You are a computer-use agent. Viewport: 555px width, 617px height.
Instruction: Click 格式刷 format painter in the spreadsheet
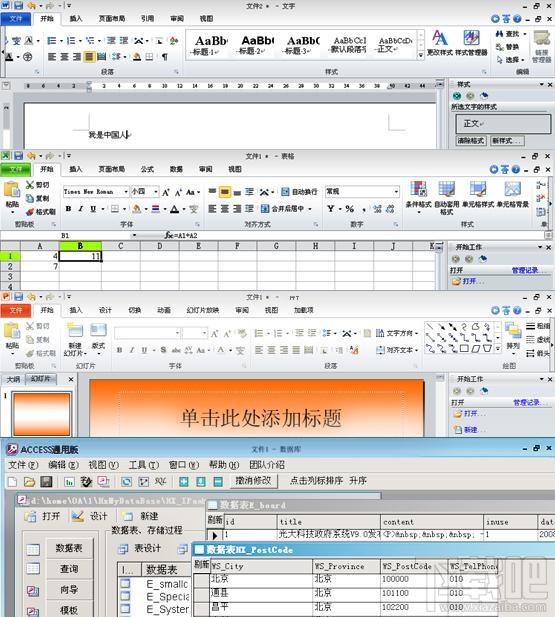click(41, 212)
